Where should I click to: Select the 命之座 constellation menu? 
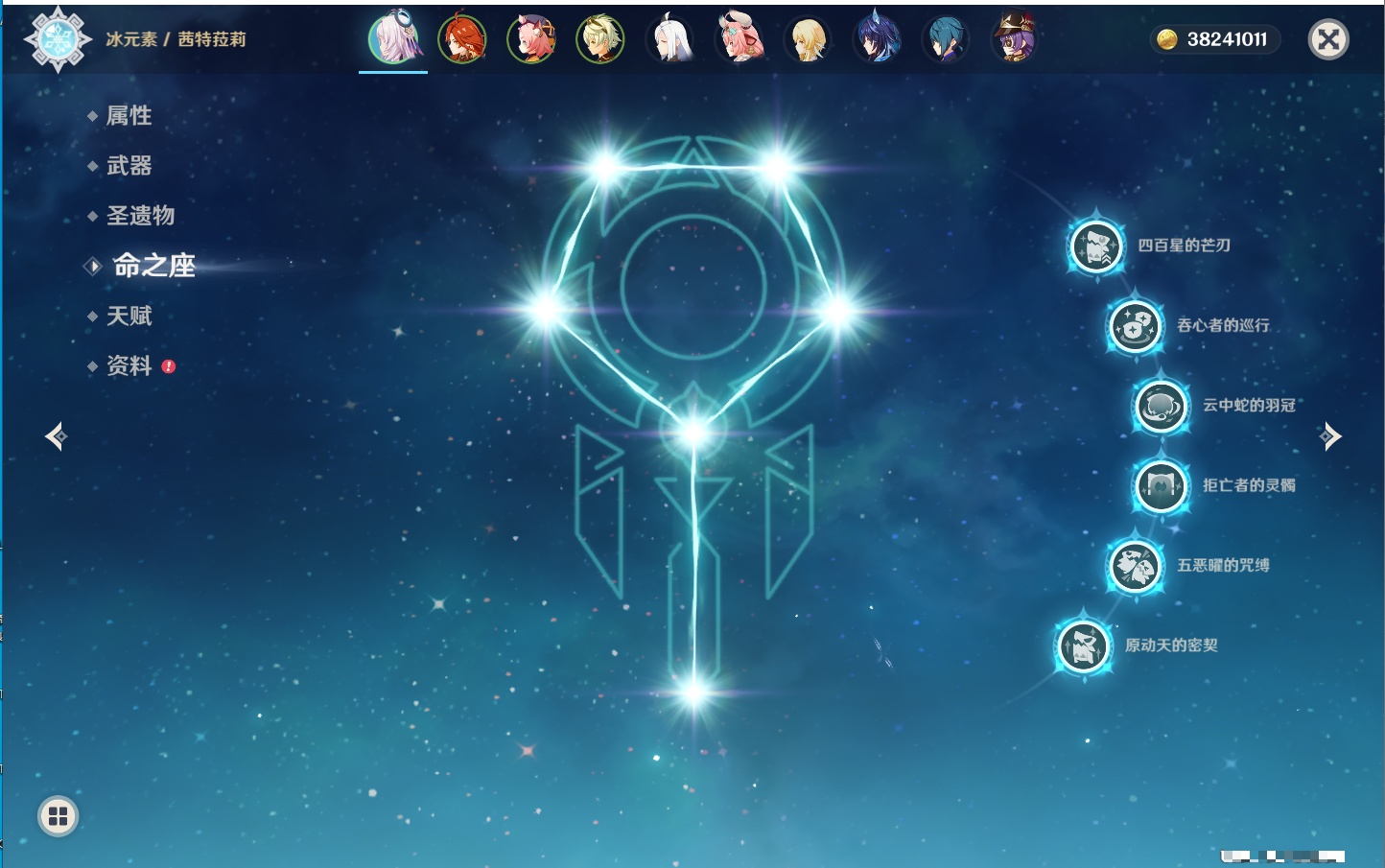(x=153, y=266)
